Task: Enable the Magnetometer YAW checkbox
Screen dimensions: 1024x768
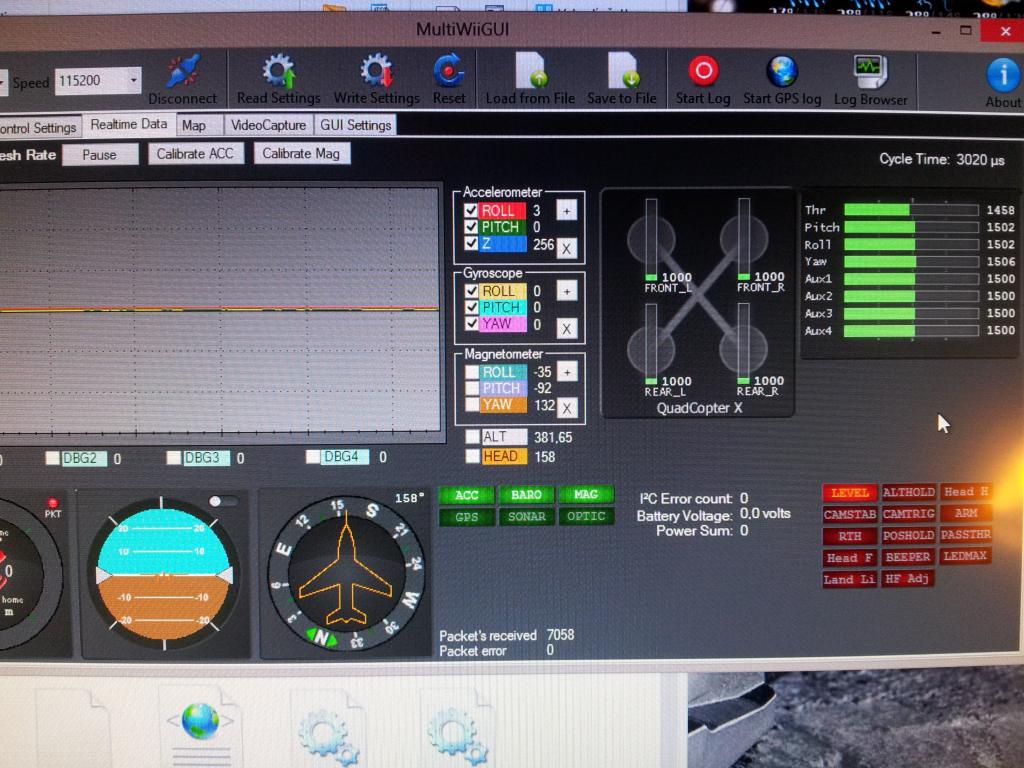Action: click(x=471, y=405)
